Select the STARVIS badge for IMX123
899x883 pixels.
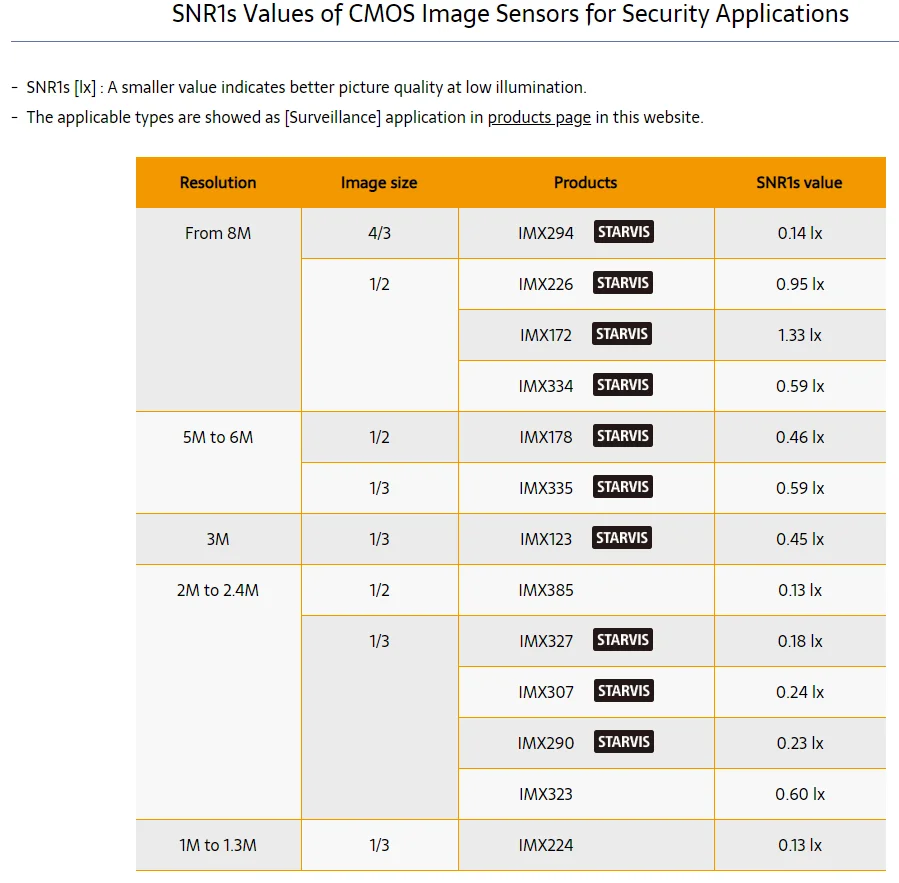(x=622, y=538)
